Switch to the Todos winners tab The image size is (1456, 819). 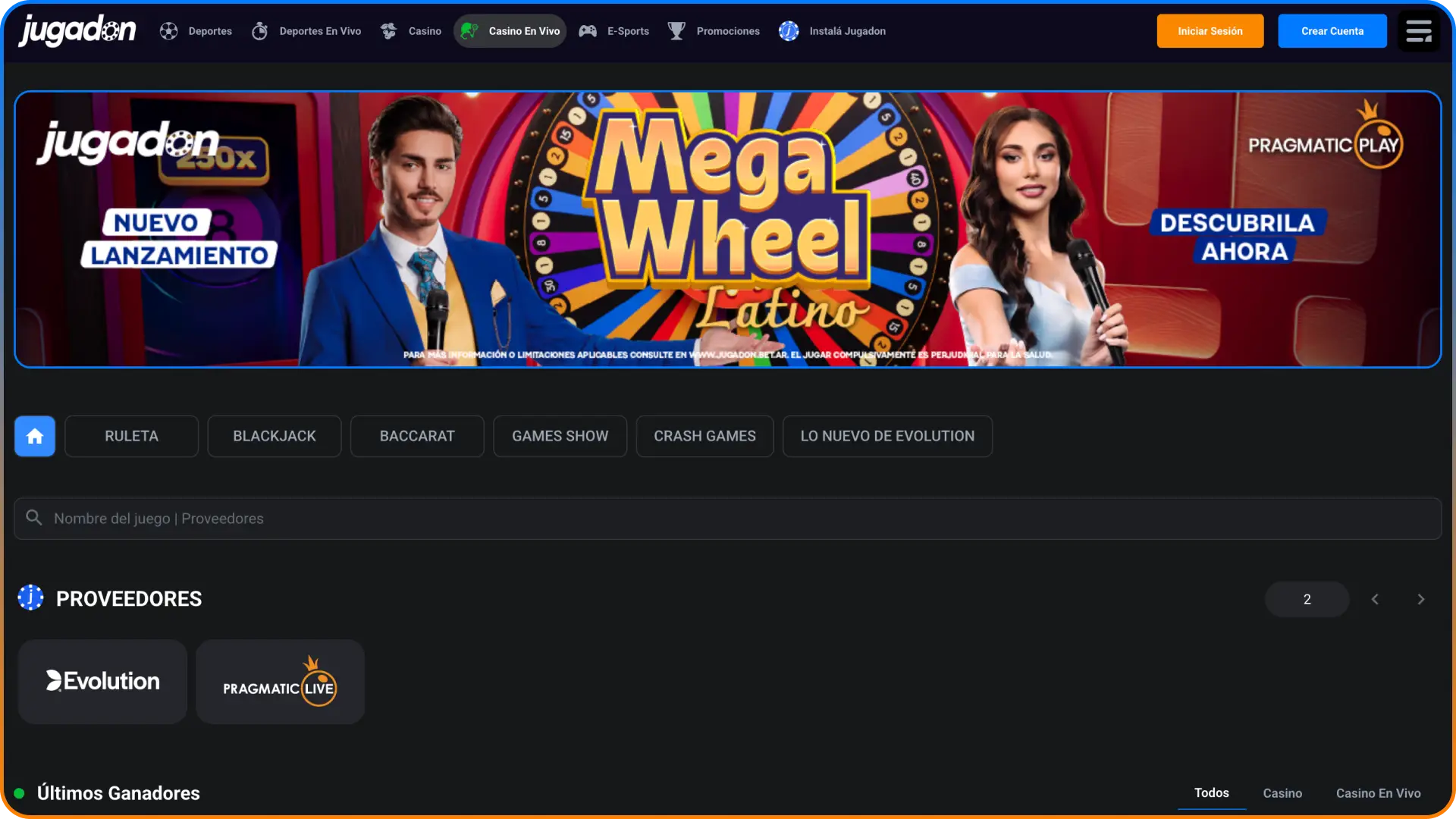[x=1212, y=792]
